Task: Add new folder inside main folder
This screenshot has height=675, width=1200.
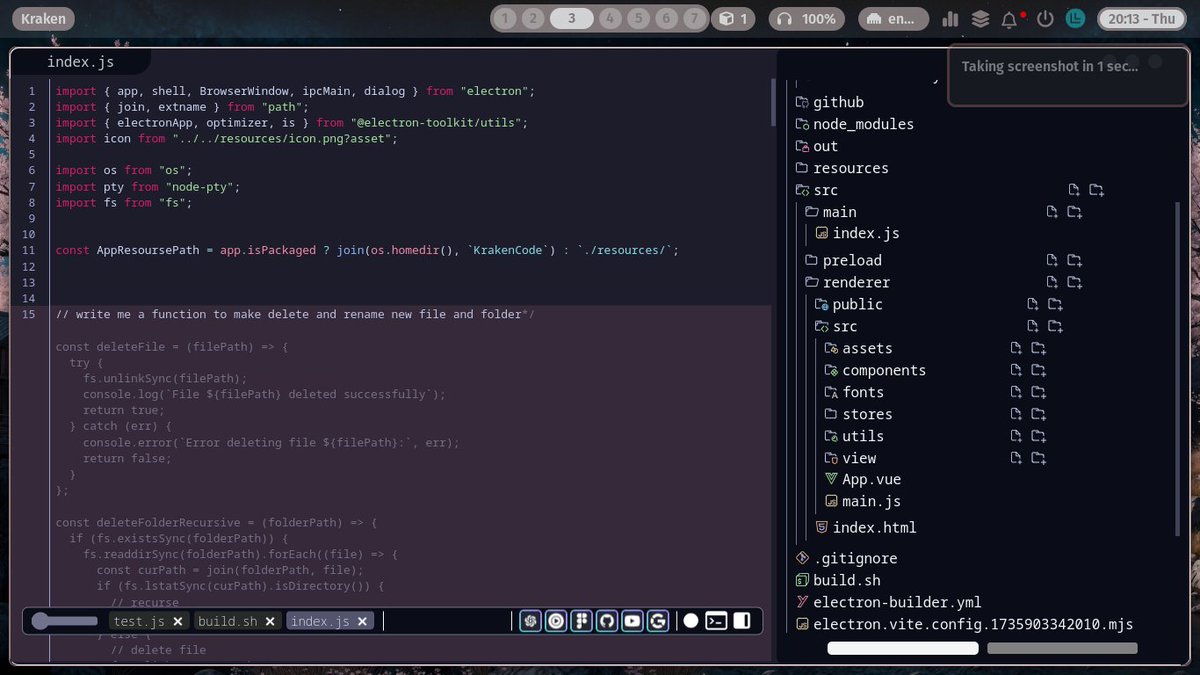Action: click(x=1075, y=212)
